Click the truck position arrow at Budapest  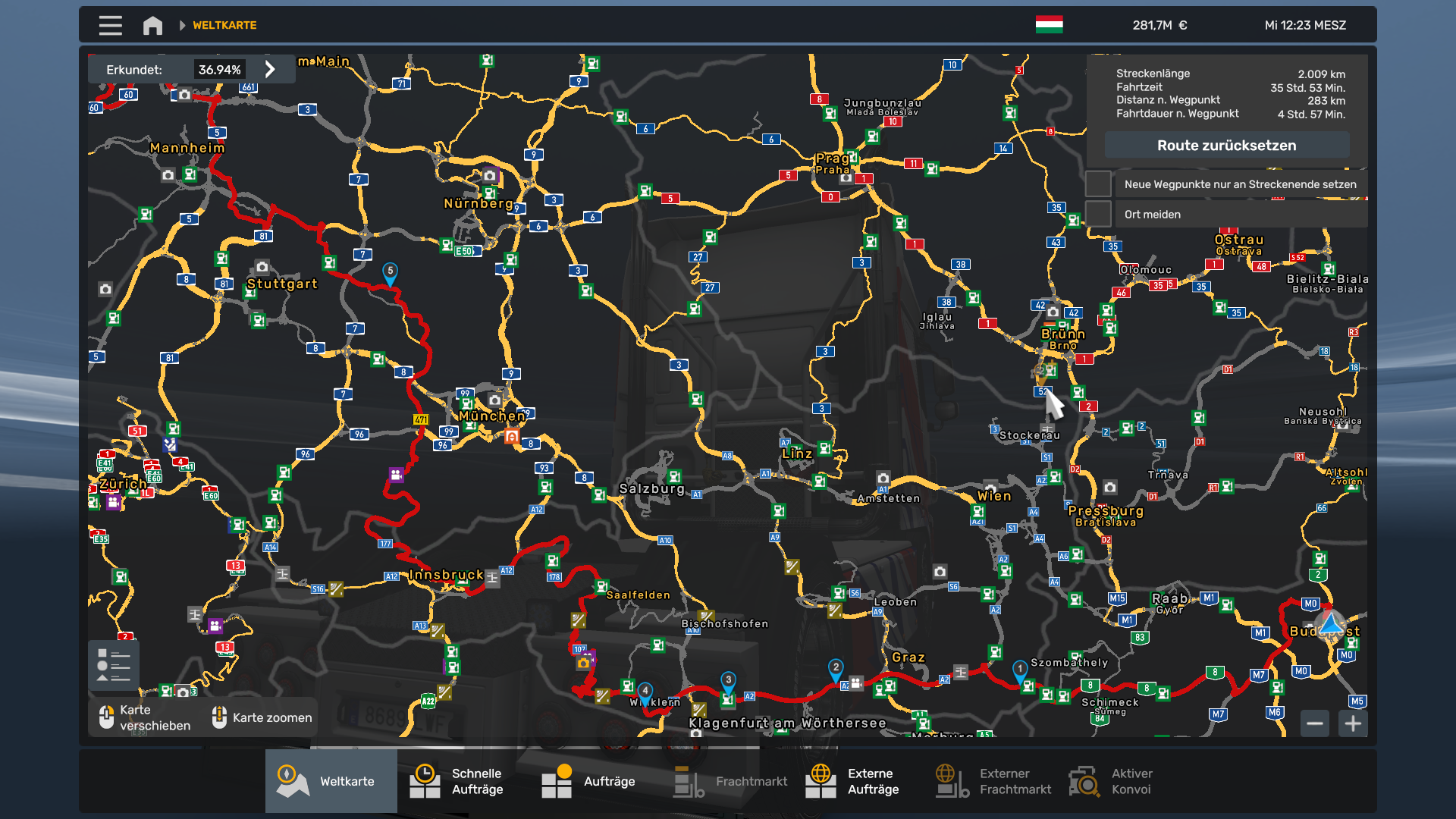click(1331, 623)
